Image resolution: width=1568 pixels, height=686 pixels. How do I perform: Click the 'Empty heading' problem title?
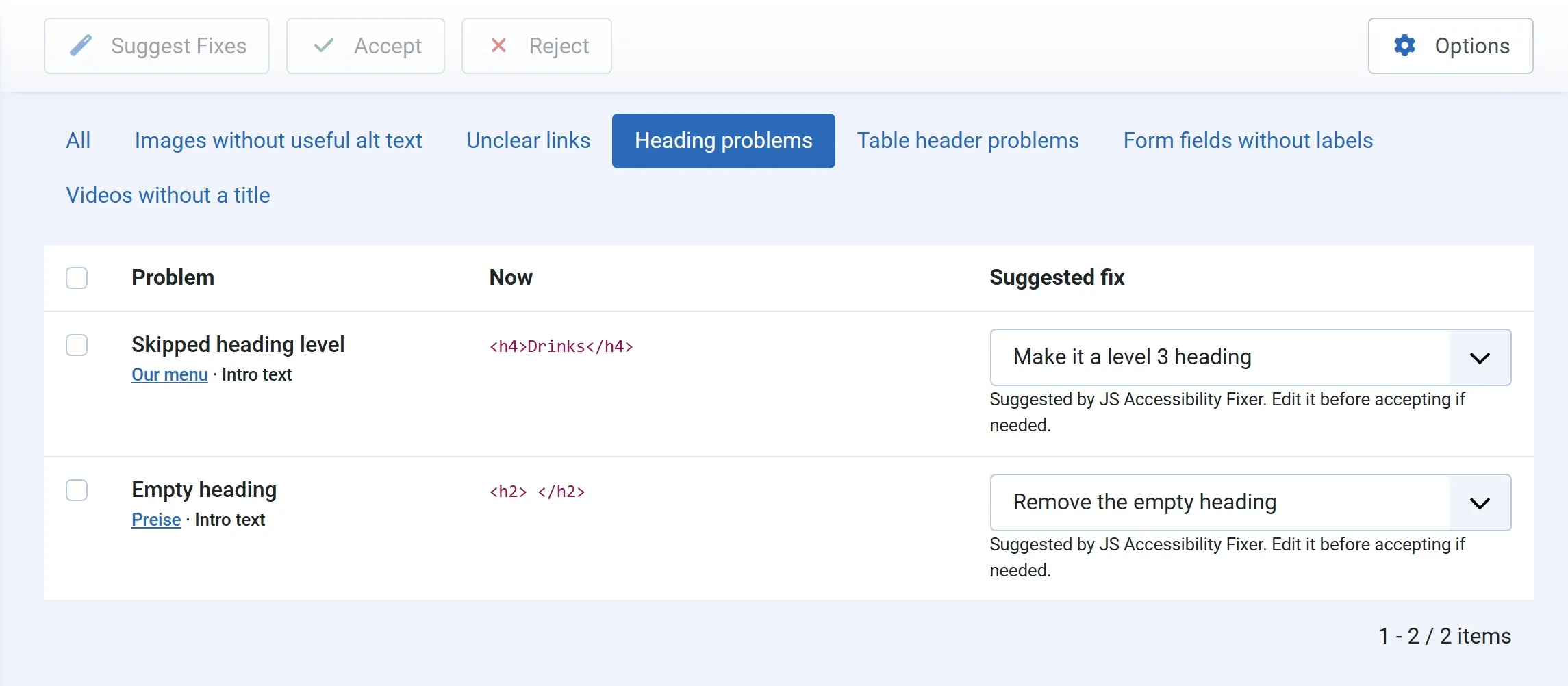pos(204,490)
